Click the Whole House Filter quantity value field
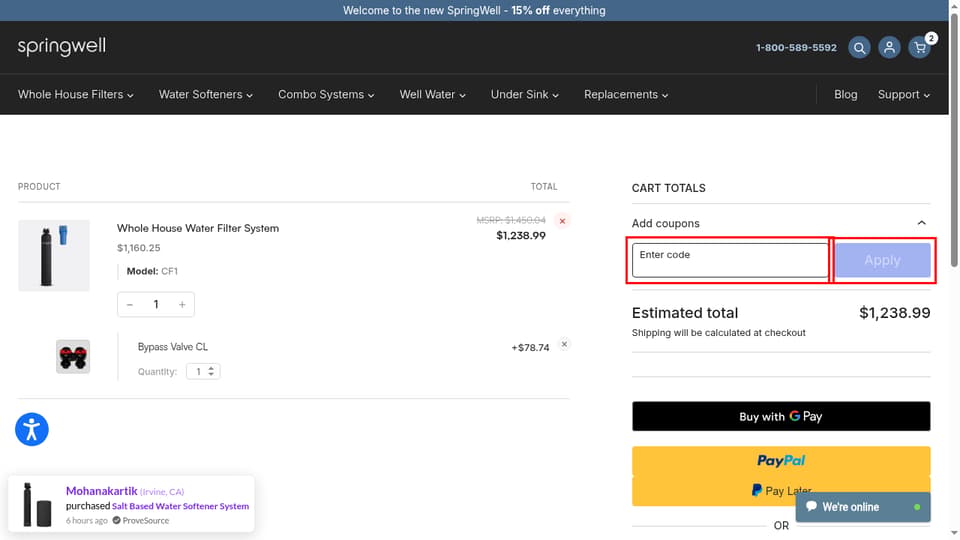This screenshot has width=960, height=540. point(156,304)
